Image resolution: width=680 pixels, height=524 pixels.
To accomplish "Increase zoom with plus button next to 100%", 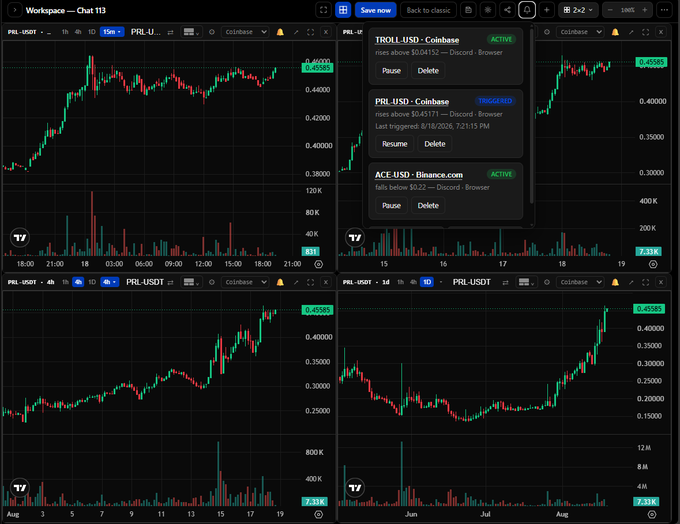I will pyautogui.click(x=645, y=10).
